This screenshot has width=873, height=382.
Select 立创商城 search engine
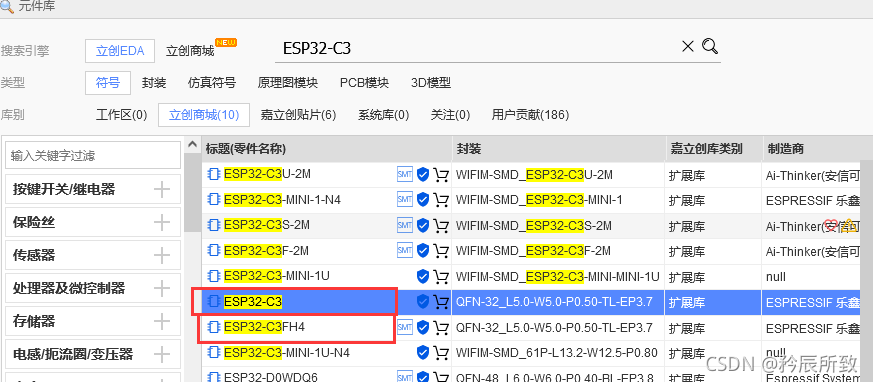[x=190, y=51]
